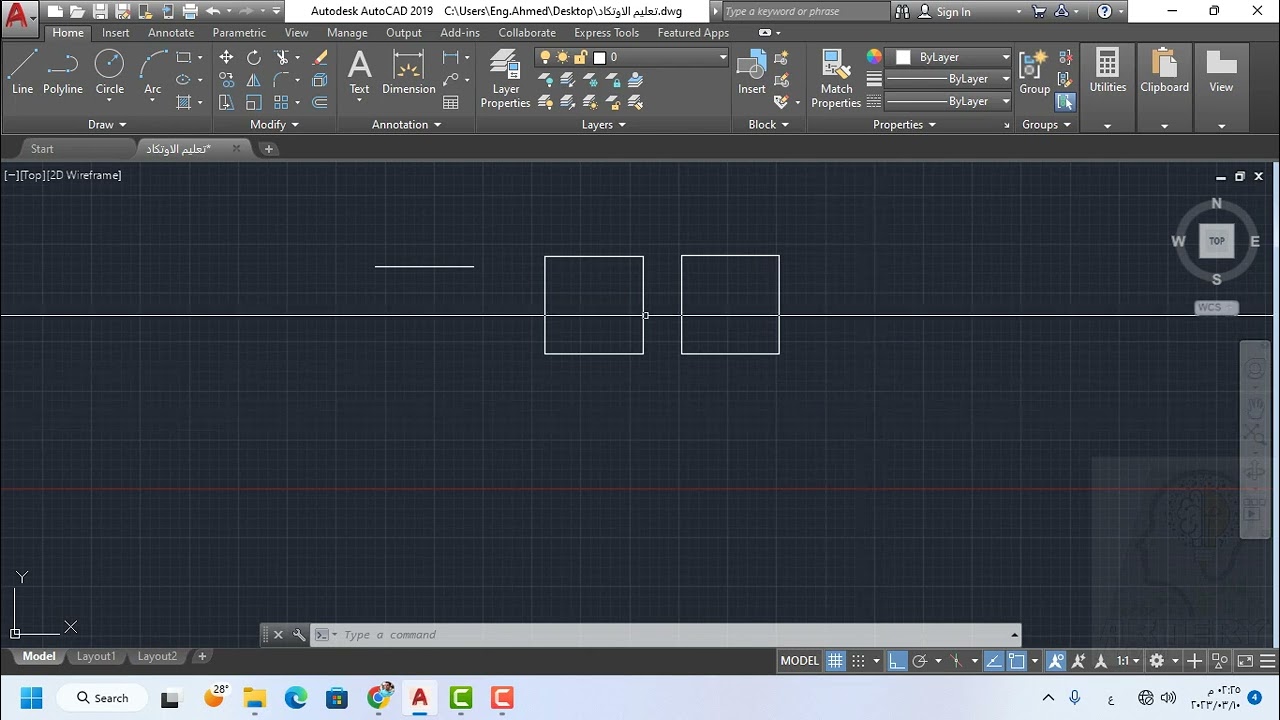Click the Insert block button
Screen dimensions: 1280x720
(x=752, y=73)
